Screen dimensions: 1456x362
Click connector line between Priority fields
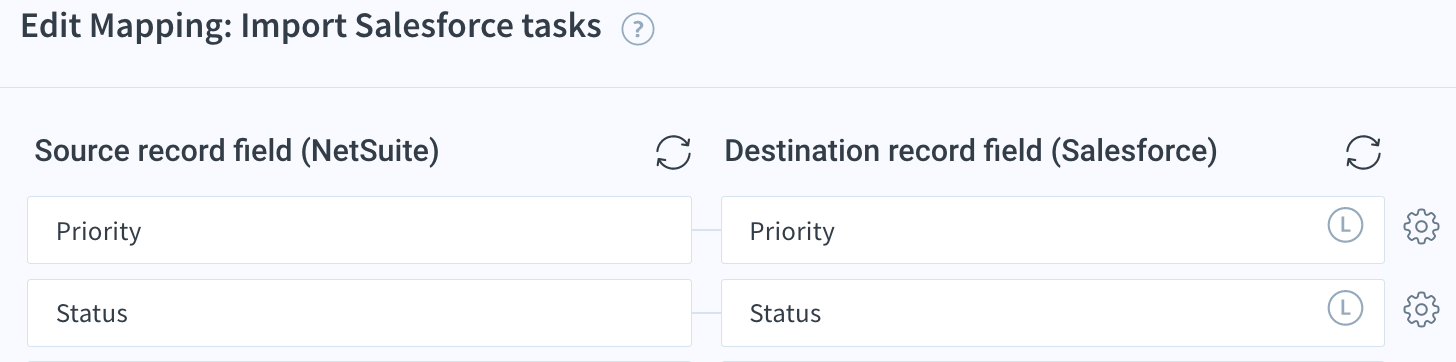point(706,230)
